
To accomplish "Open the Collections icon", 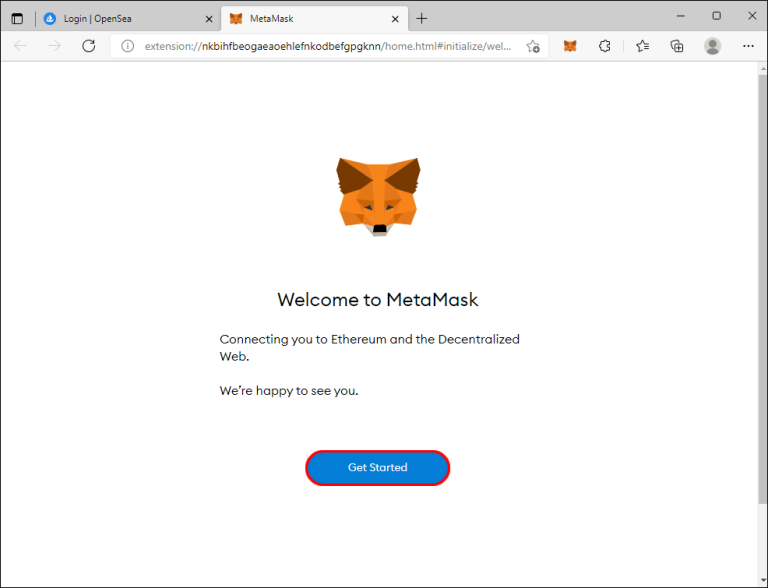I will (677, 46).
